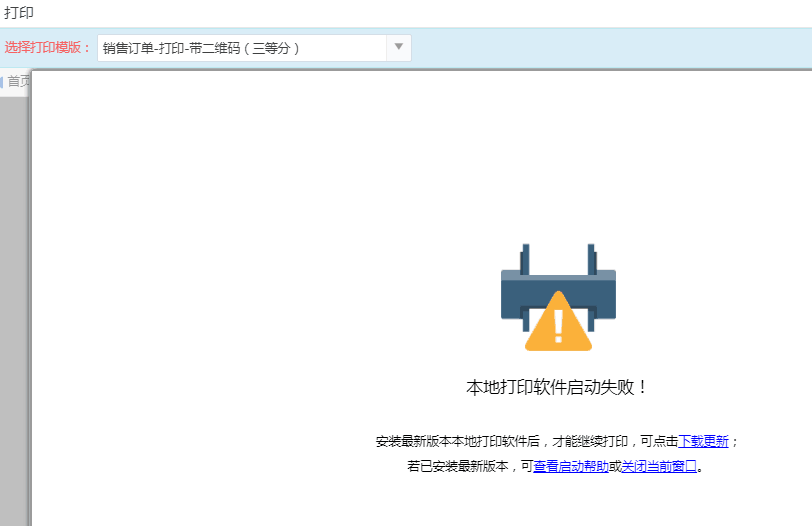Select the 销售订单-打印-带二维码 template combo box
The width and height of the screenshot is (812, 526).
[x=240, y=47]
